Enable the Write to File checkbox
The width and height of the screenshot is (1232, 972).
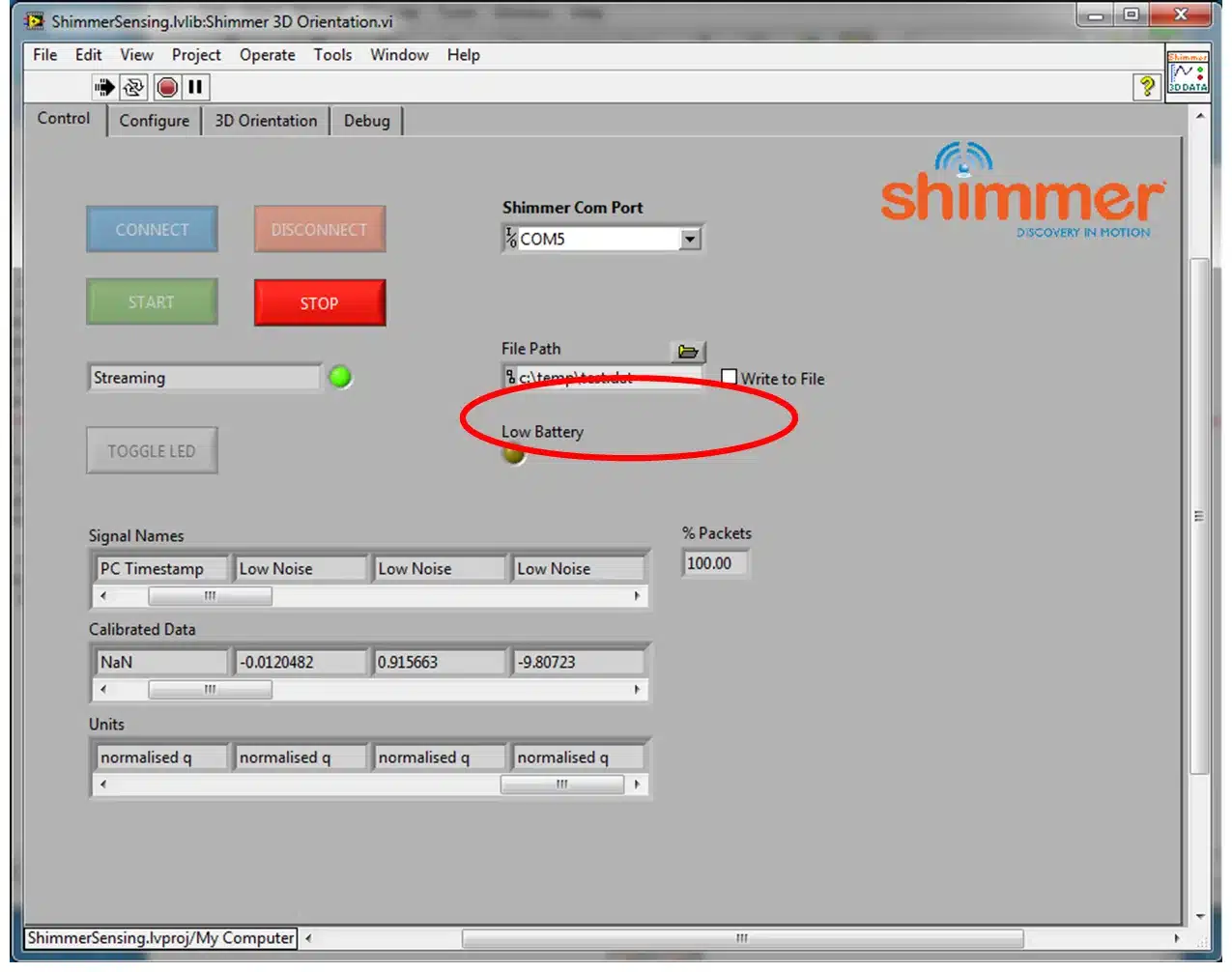(x=730, y=378)
